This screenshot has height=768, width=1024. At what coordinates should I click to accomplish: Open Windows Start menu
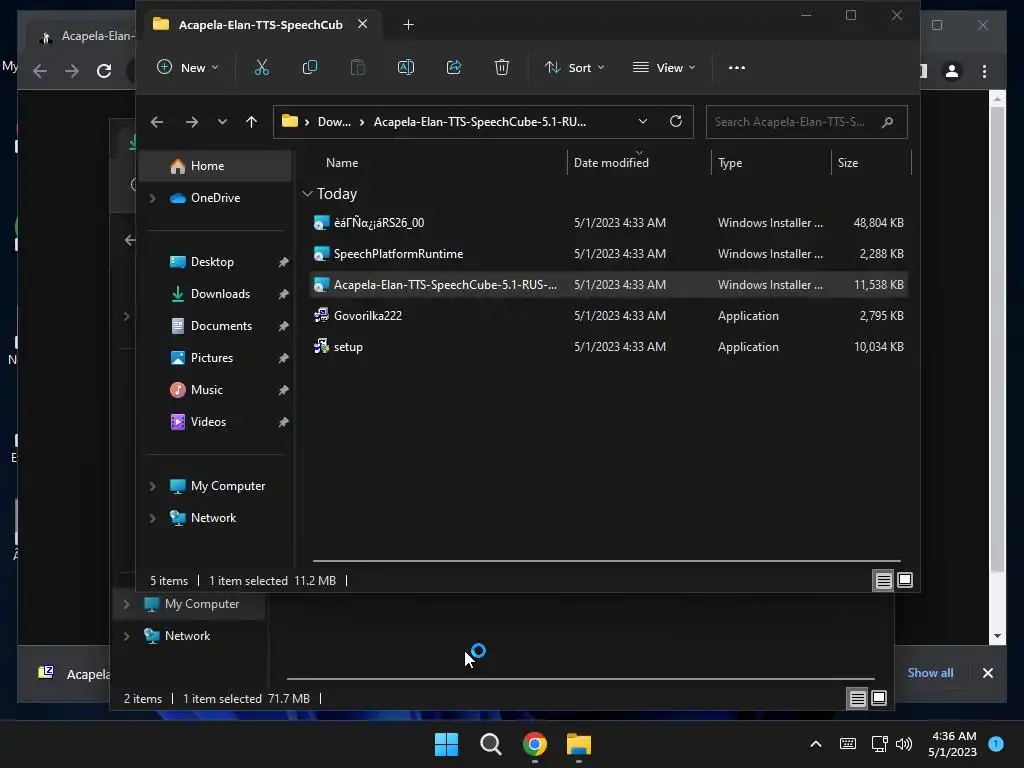tap(447, 744)
